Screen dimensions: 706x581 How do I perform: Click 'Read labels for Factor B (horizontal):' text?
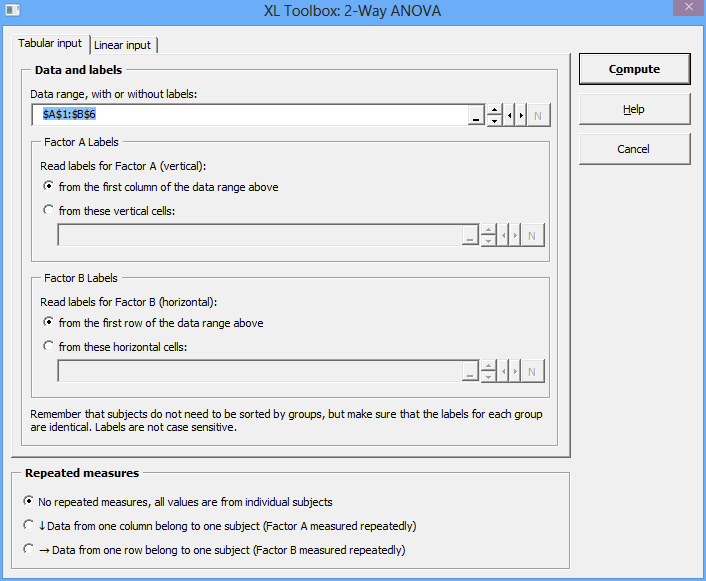(128, 302)
